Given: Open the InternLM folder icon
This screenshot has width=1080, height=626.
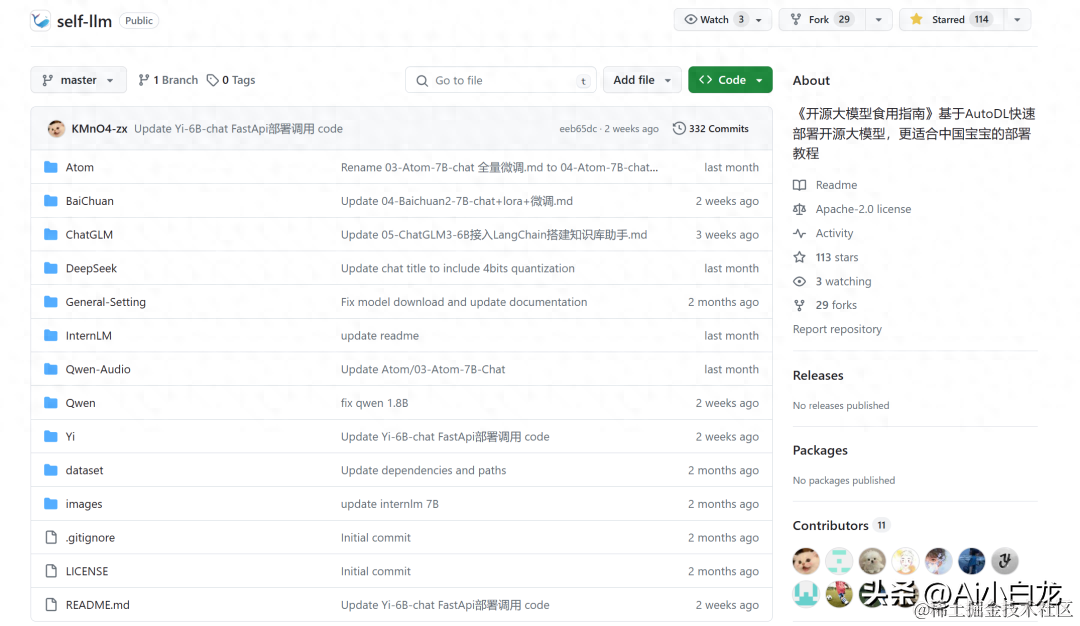Looking at the screenshot, I should tap(50, 336).
